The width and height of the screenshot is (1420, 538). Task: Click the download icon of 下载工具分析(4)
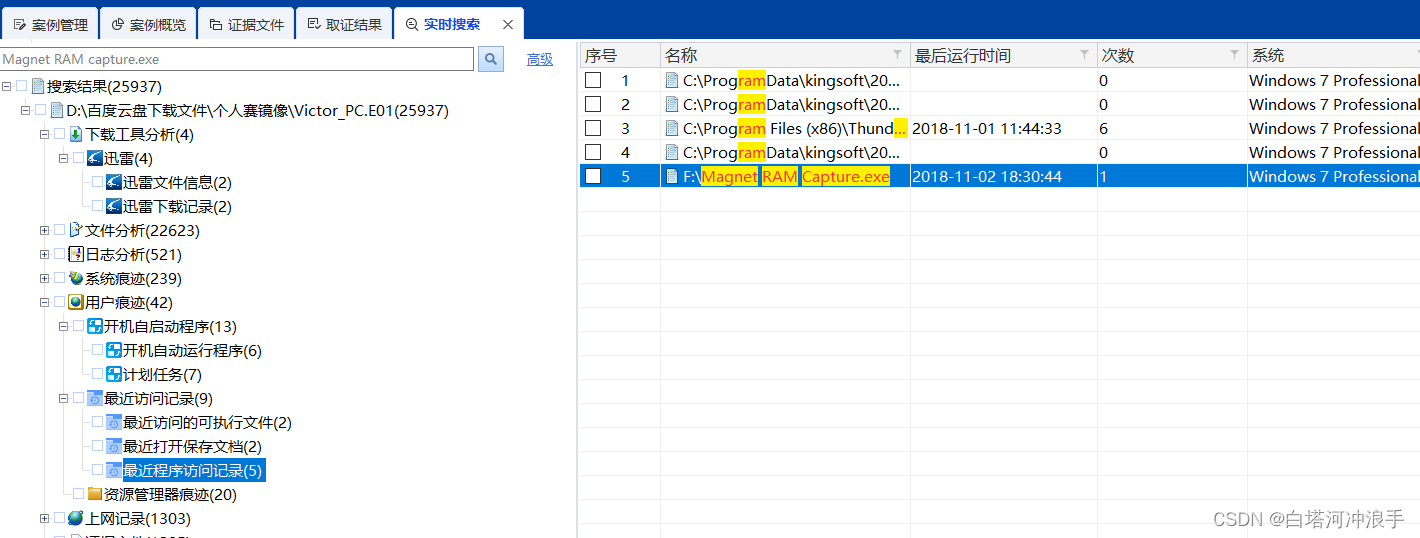click(x=76, y=134)
